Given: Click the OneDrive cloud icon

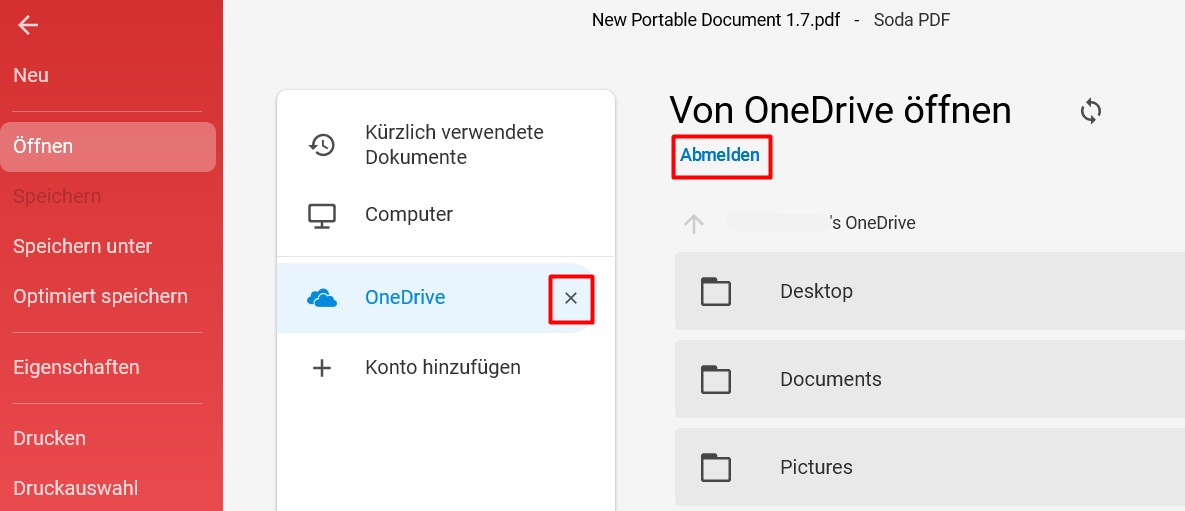Looking at the screenshot, I should (x=322, y=298).
